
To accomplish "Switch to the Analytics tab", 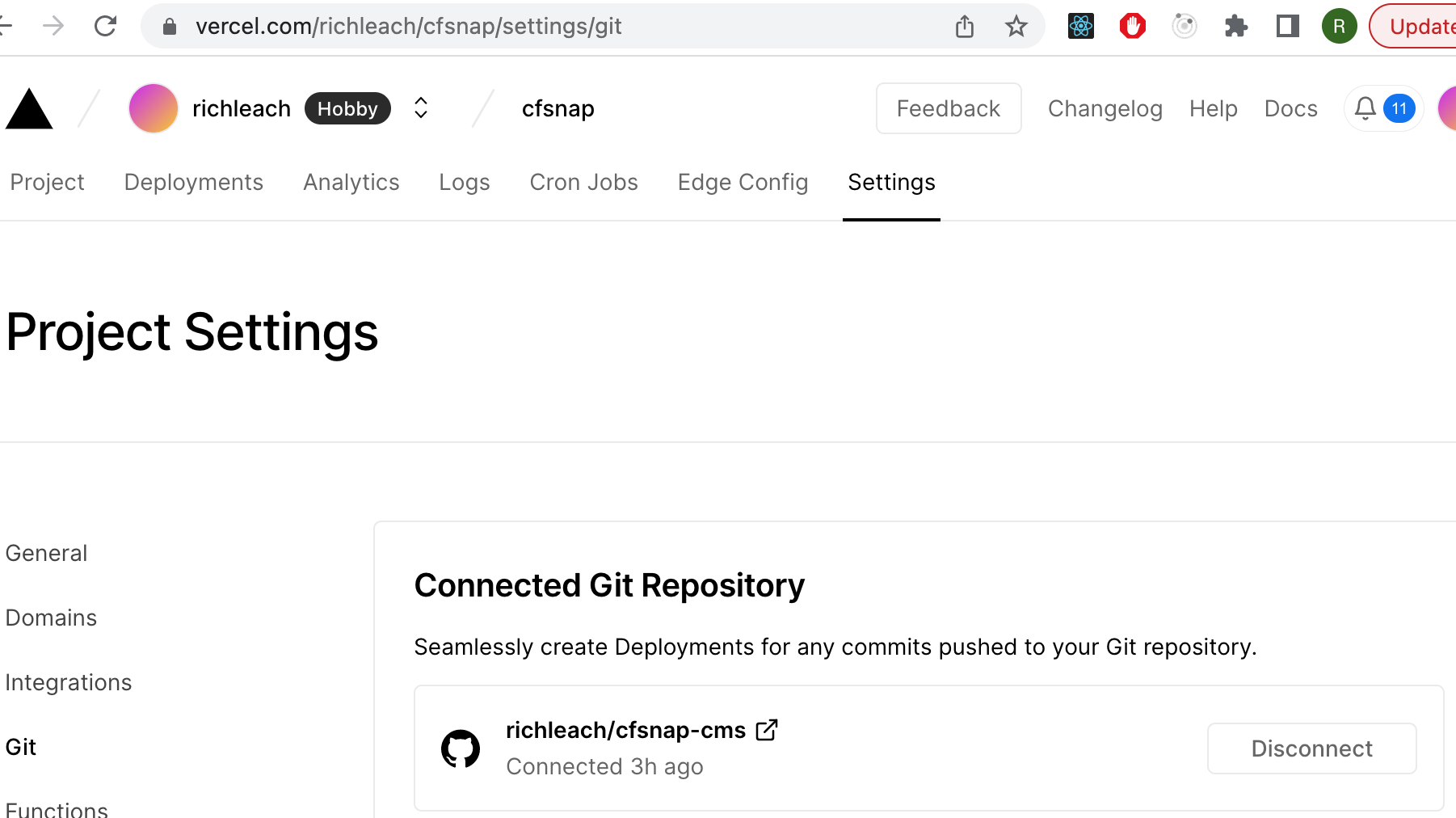I will coord(351,183).
